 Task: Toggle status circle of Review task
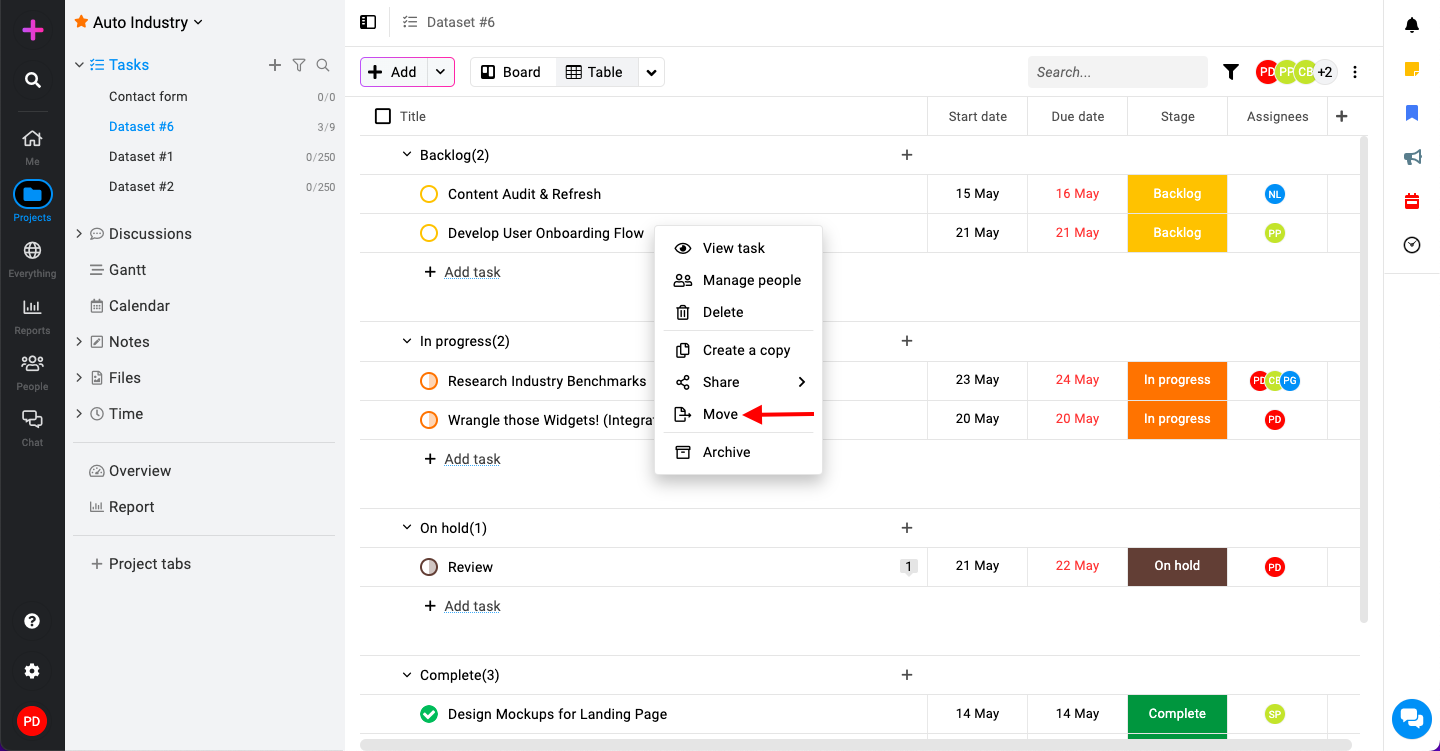tap(429, 567)
